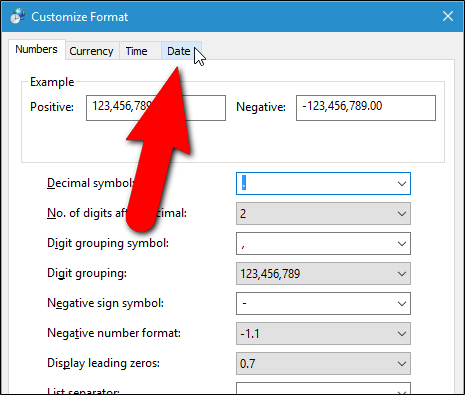Image resolution: width=465 pixels, height=395 pixels.
Task: Select the Numbers tab
Action: (x=37, y=50)
